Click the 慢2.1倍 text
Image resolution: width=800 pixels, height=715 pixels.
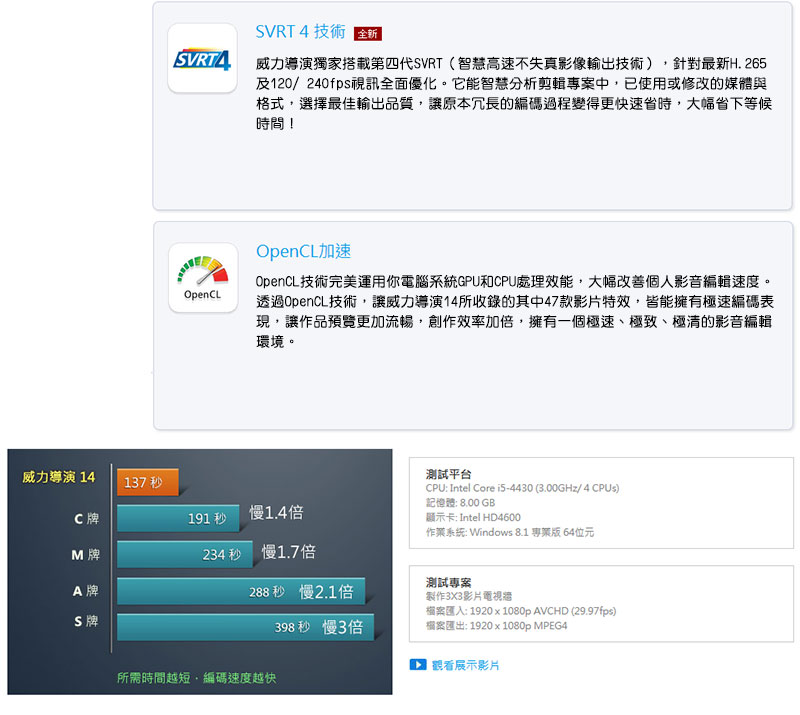tap(327, 592)
